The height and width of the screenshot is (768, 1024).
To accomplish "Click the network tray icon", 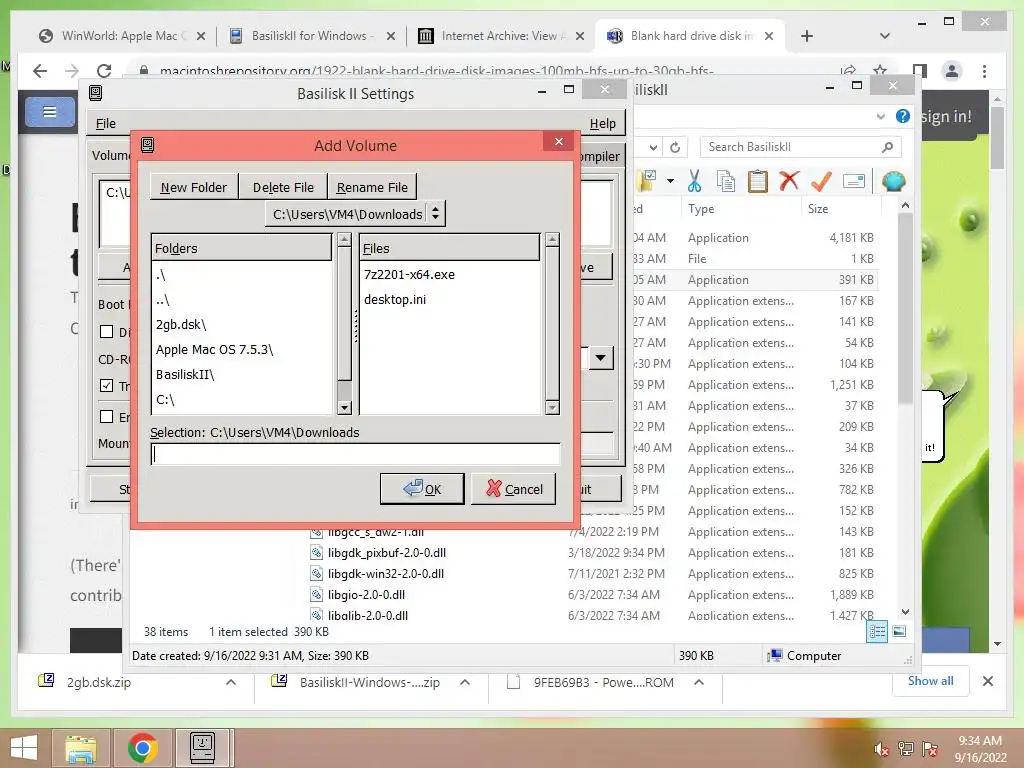I will click(905, 748).
